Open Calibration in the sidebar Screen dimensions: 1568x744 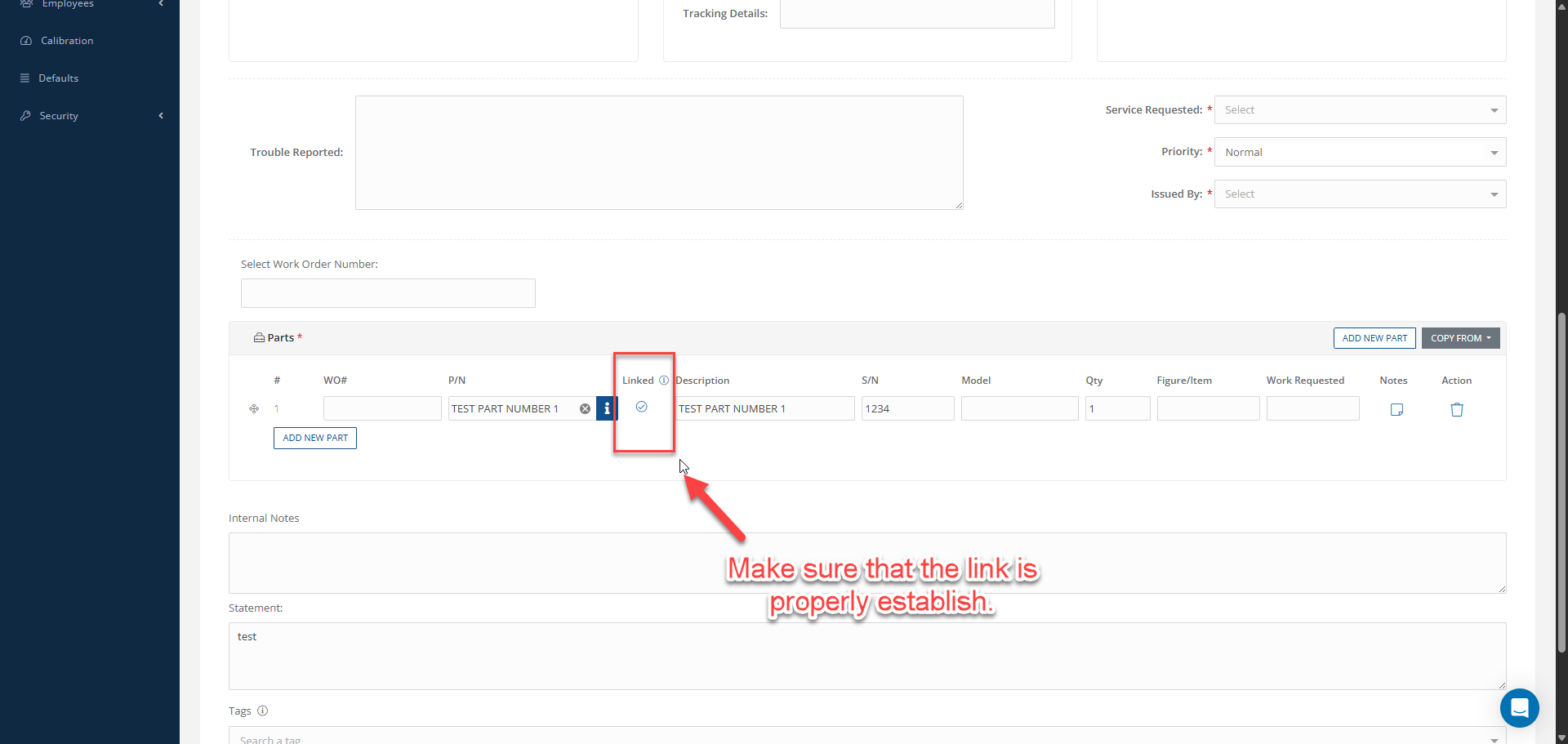click(x=67, y=41)
